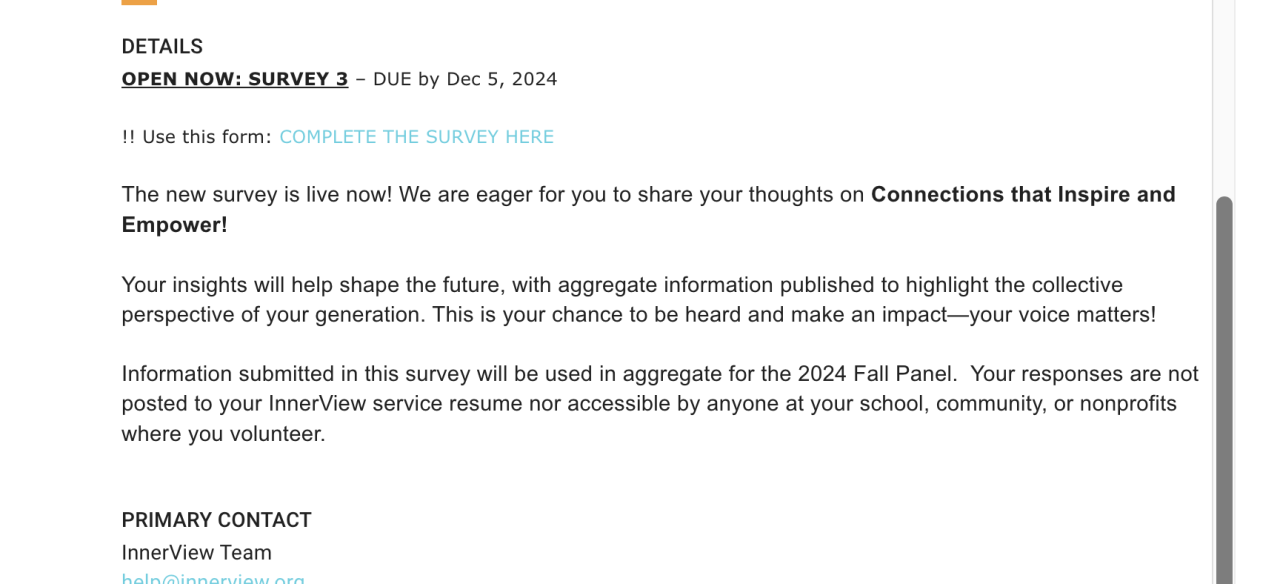This screenshot has width=1280, height=584.
Task: Click the bold word Empower!
Action: [175, 225]
